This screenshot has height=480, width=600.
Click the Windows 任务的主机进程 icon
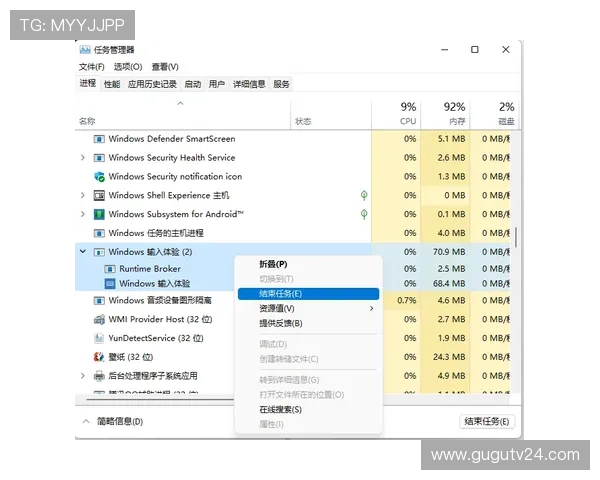(99, 233)
